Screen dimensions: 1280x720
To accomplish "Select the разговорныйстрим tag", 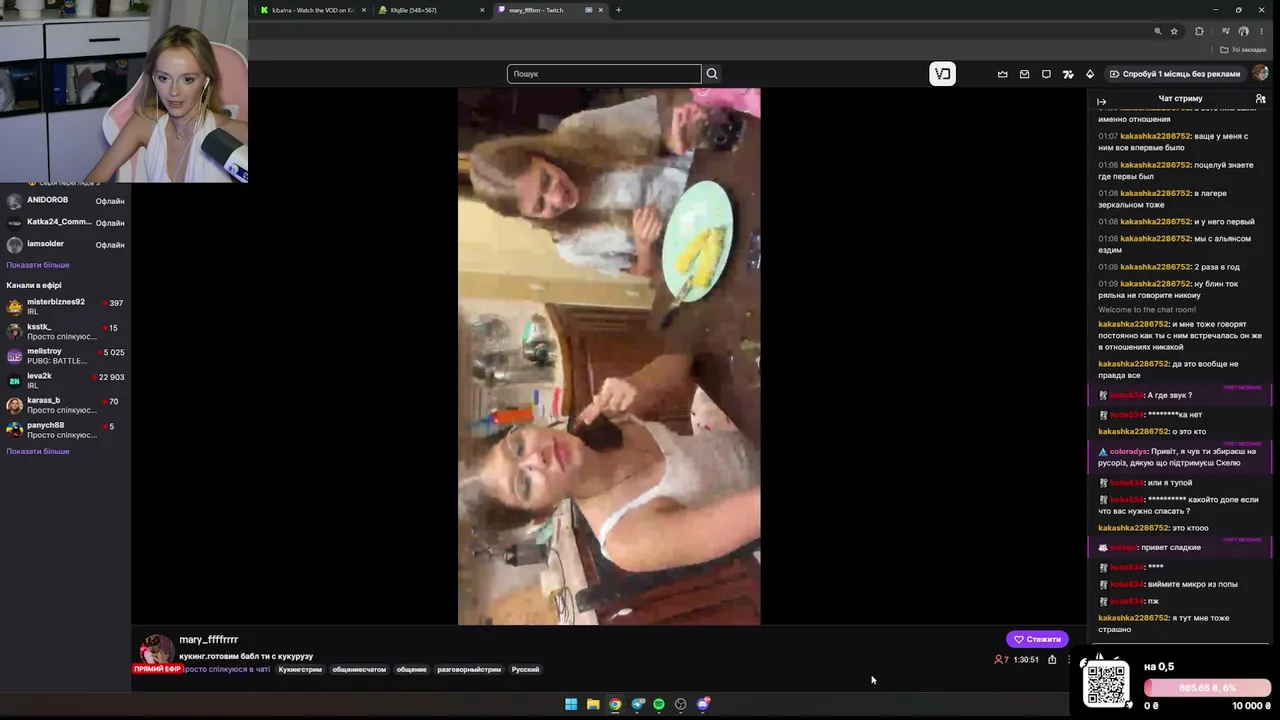I will click(469, 669).
